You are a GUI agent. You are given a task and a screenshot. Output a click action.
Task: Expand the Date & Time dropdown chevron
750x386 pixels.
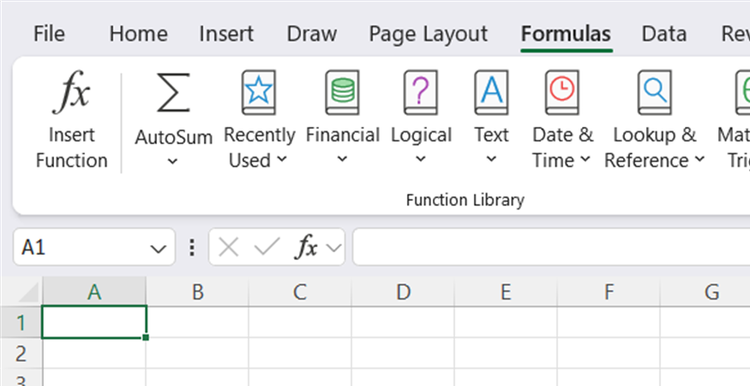[x=585, y=159]
